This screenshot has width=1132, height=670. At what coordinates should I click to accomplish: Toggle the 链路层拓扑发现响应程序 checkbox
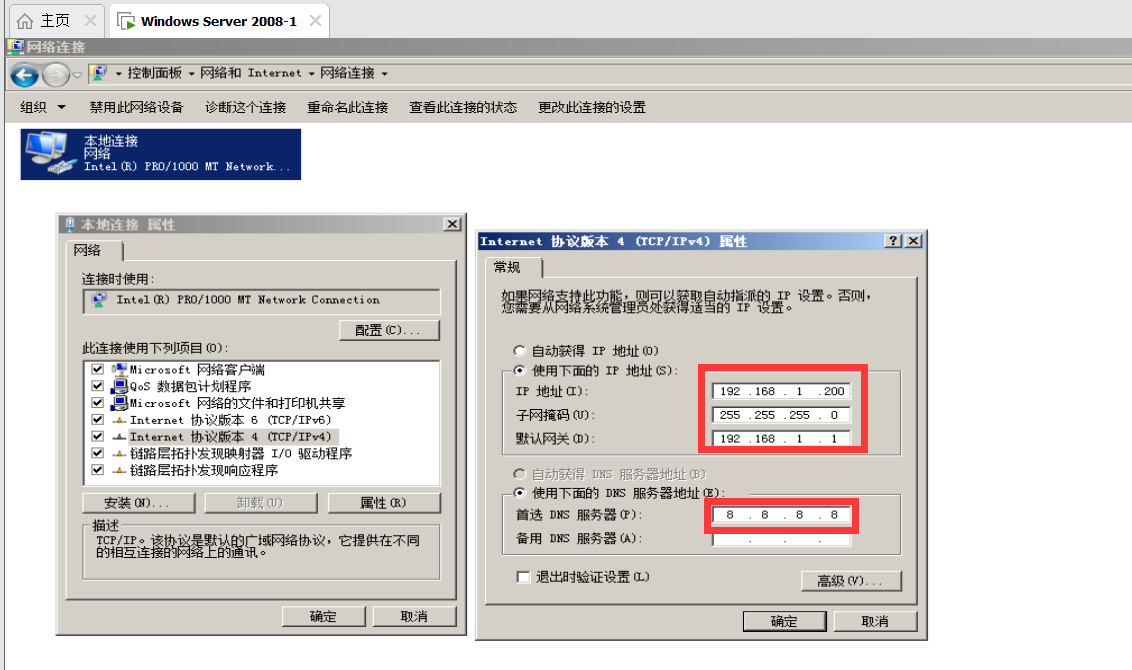click(x=97, y=470)
